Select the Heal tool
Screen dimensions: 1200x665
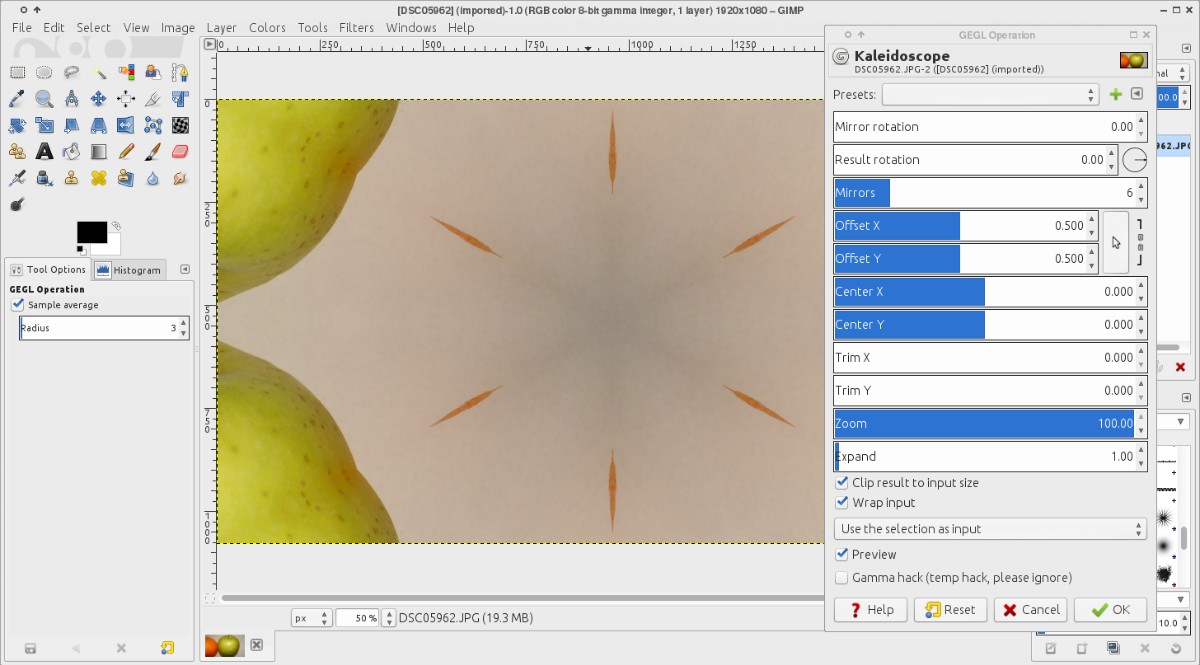[98, 178]
